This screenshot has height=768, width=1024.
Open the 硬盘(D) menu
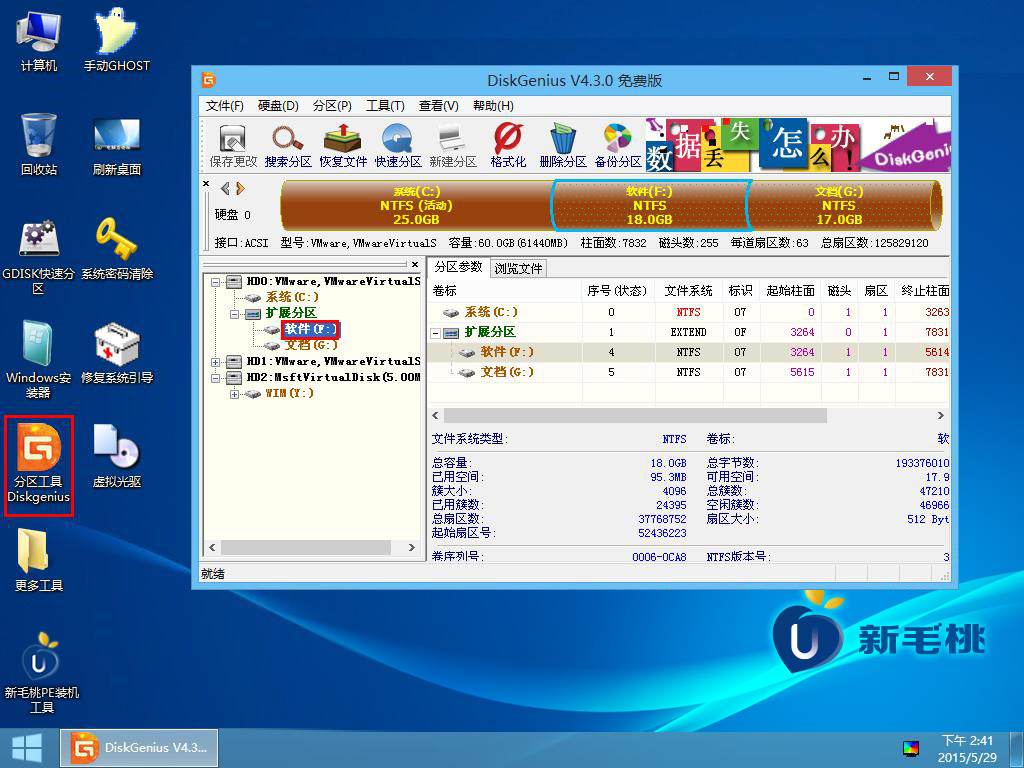tap(278, 106)
